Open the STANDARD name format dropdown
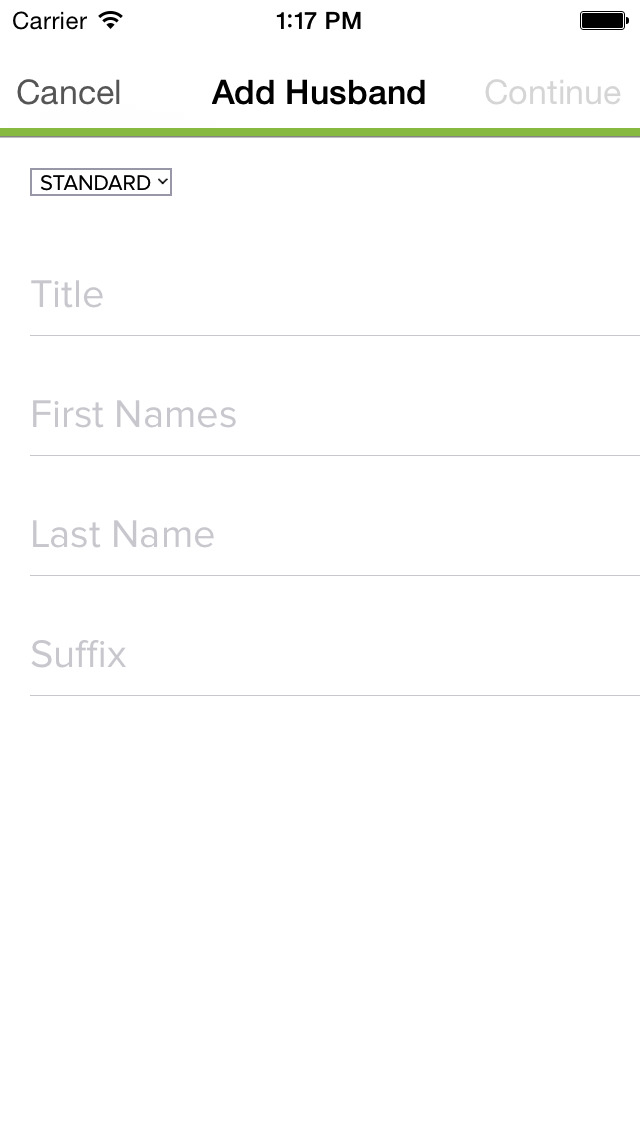640x1136 pixels. pyautogui.click(x=101, y=183)
